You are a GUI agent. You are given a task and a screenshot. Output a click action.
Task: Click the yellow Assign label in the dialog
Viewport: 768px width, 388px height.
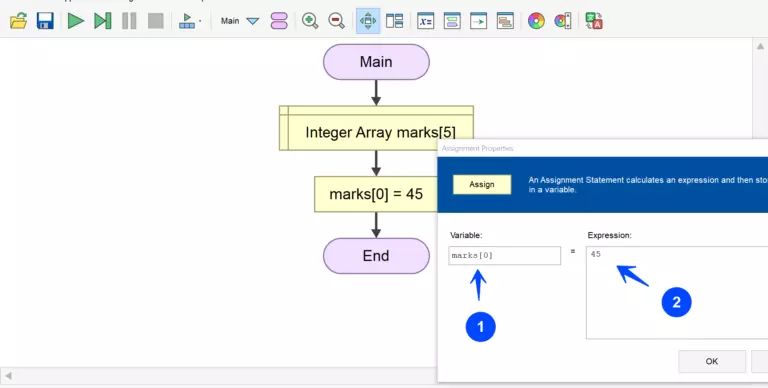coord(482,185)
